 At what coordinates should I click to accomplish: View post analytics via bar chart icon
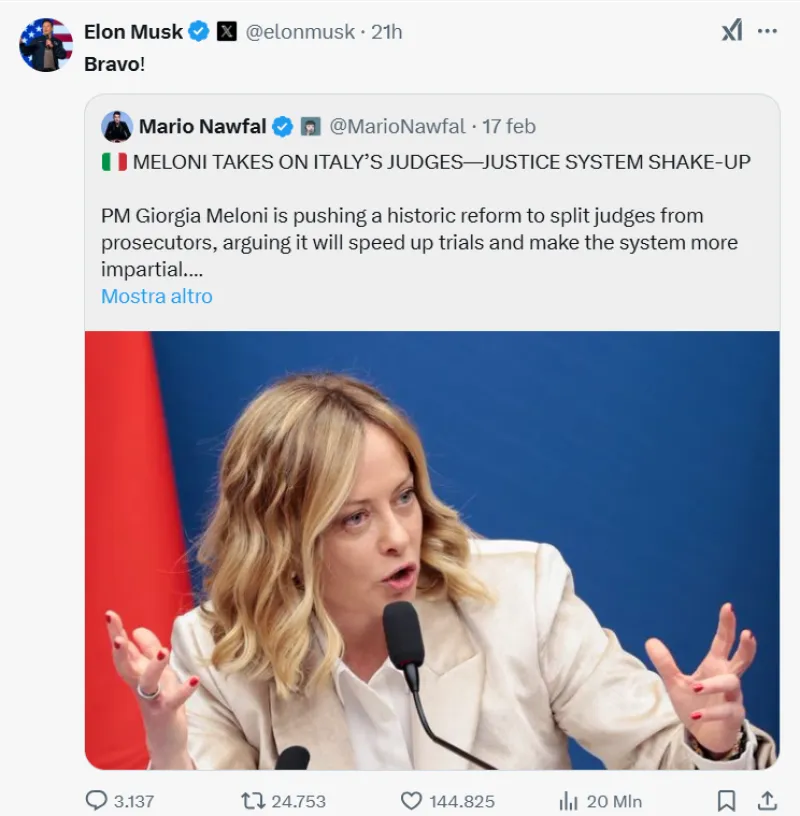569,800
